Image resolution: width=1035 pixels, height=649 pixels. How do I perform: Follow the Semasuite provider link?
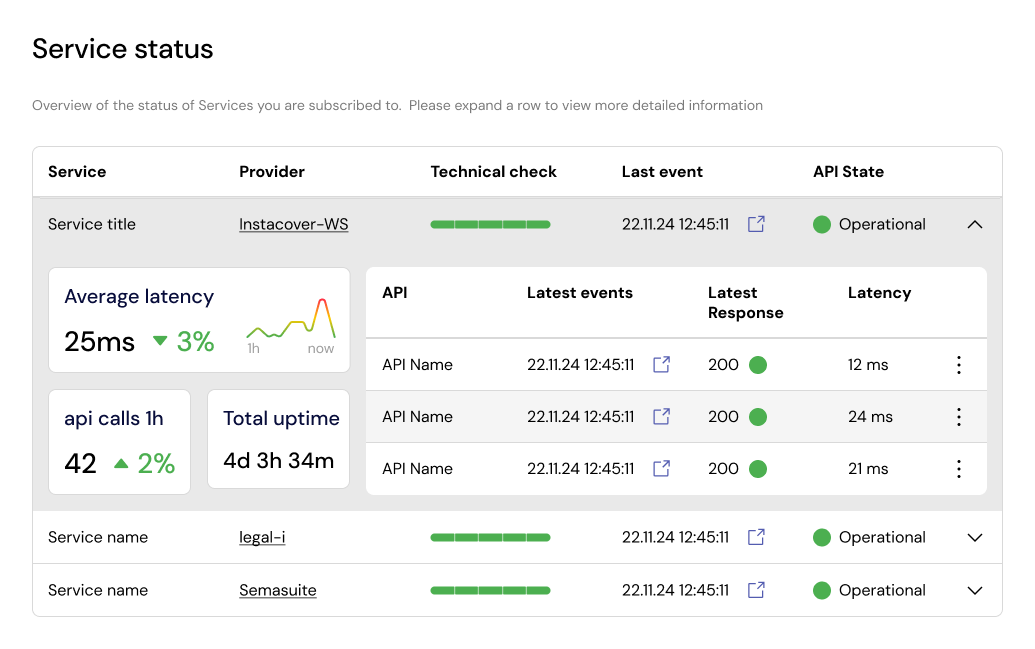[x=277, y=591]
